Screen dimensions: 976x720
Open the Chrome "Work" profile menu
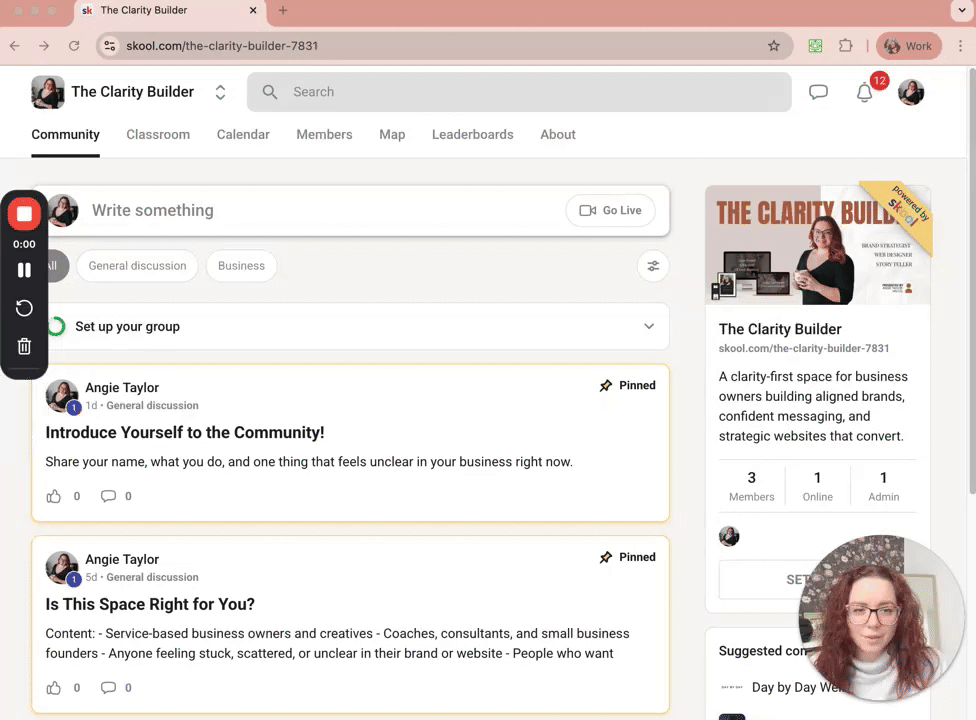click(908, 45)
